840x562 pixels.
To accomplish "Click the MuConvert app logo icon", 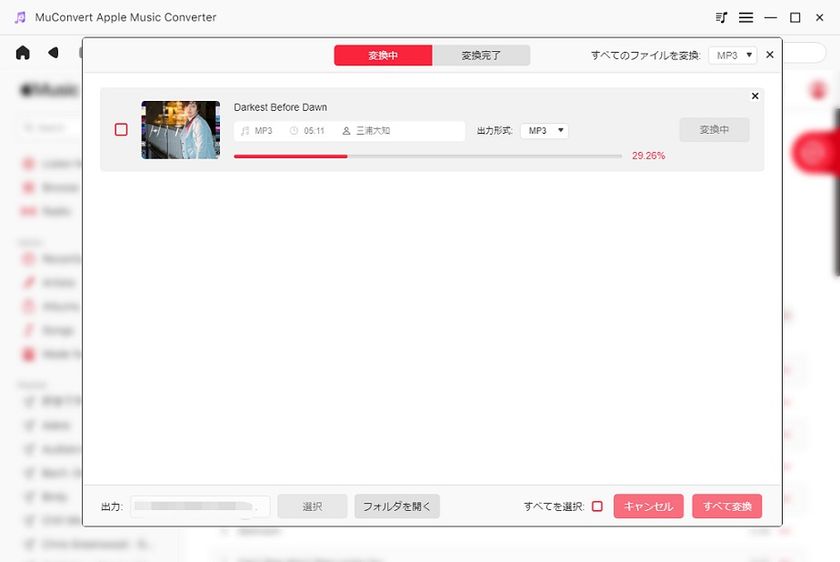I will click(x=20, y=18).
